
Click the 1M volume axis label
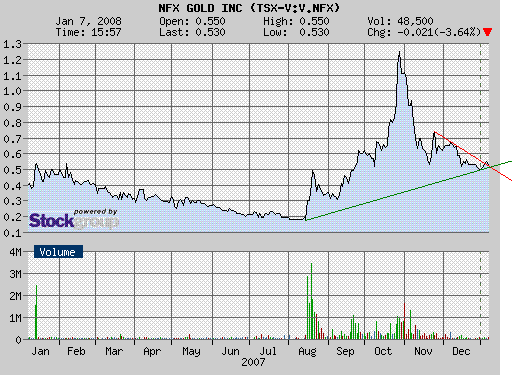(x=15, y=318)
